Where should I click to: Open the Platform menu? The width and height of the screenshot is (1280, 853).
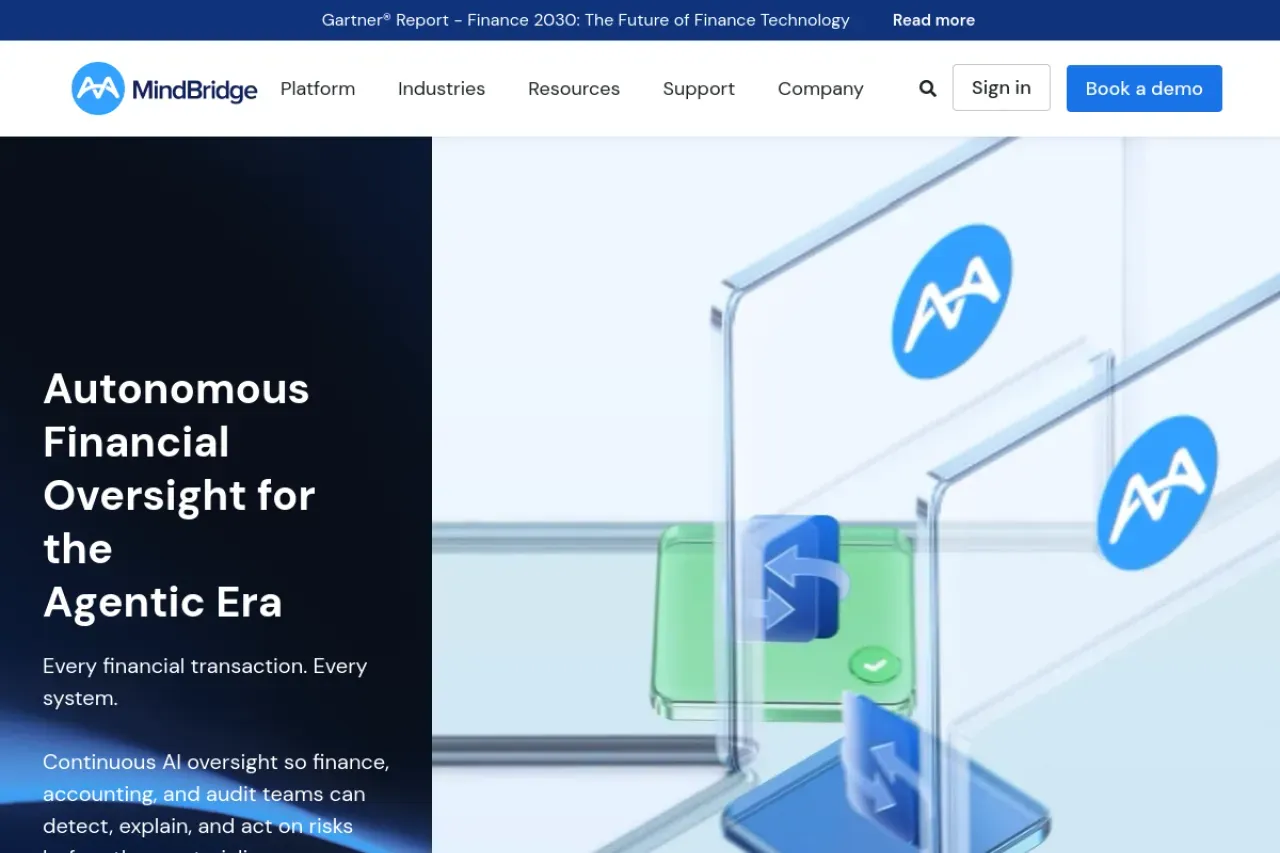(318, 89)
